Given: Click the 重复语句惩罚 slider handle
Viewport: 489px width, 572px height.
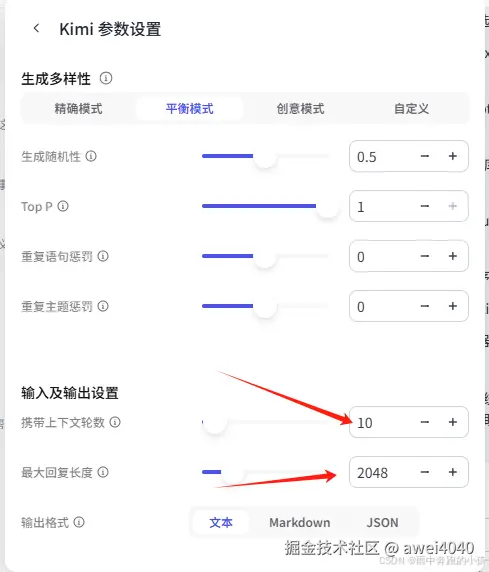Looking at the screenshot, I should pyautogui.click(x=265, y=256).
